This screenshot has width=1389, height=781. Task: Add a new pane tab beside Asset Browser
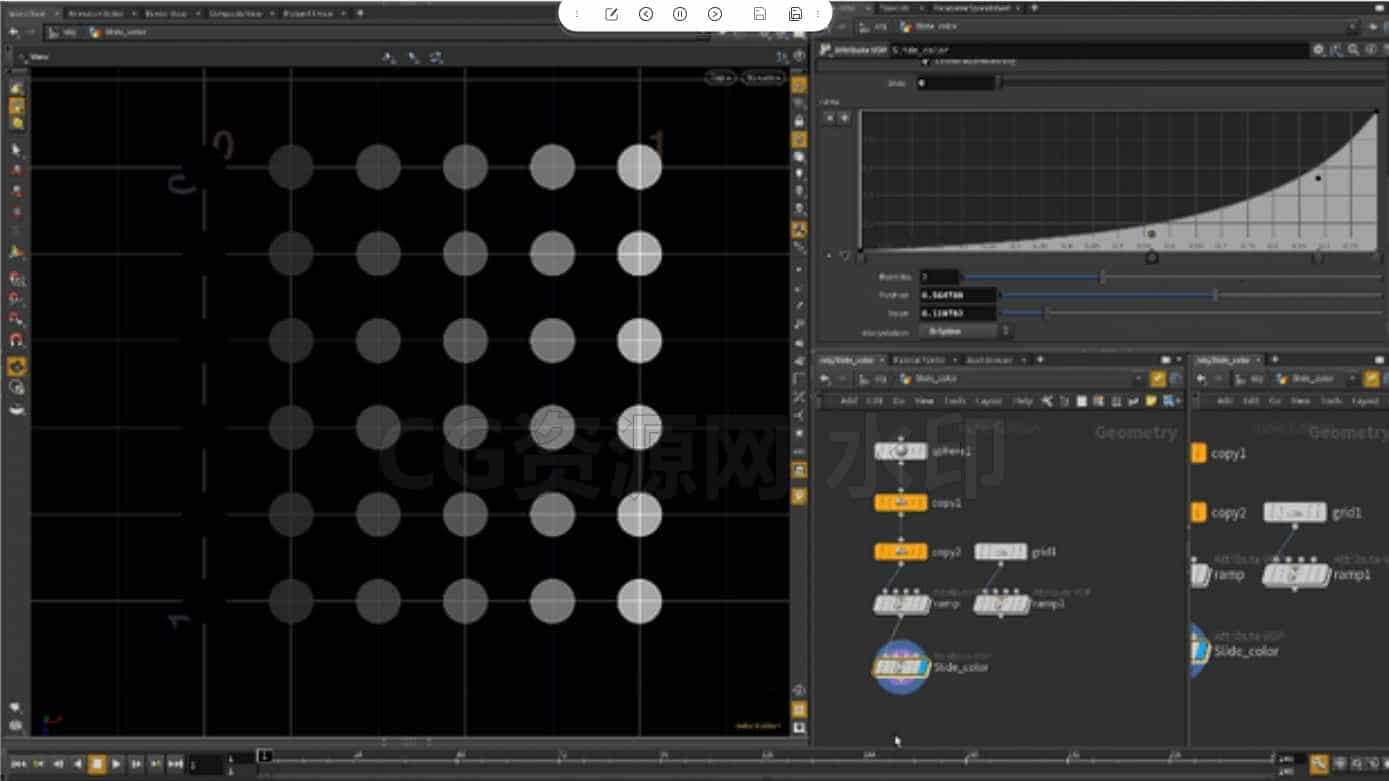[1040, 360]
